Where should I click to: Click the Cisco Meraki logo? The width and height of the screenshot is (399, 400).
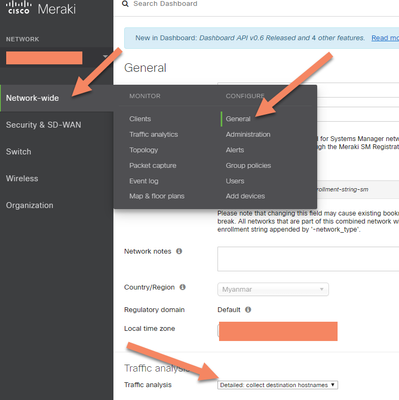[41, 8]
